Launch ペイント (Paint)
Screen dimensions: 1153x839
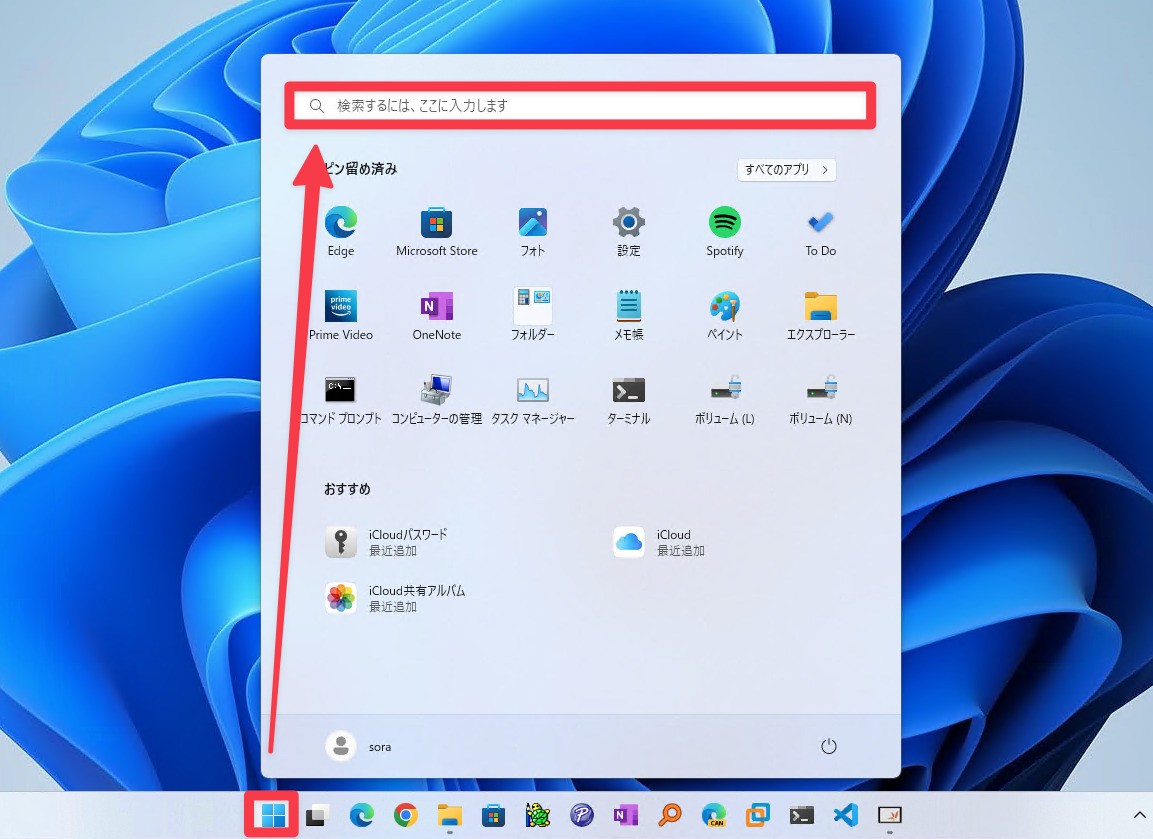(x=724, y=315)
